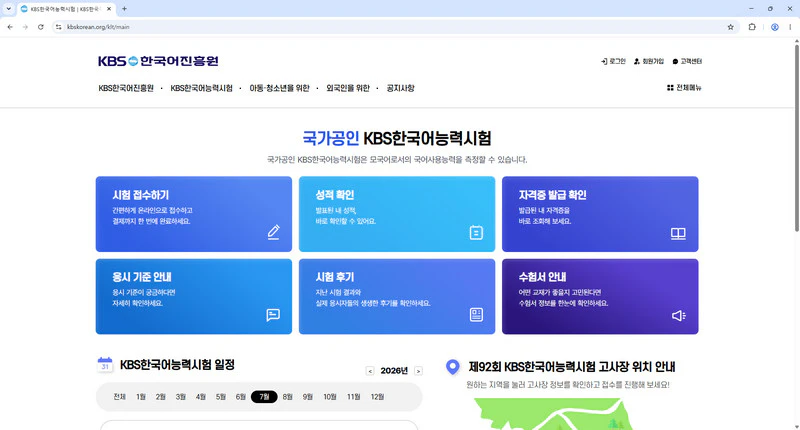The image size is (800, 430).
Task: Select the 6월 month tab
Action: pos(241,397)
